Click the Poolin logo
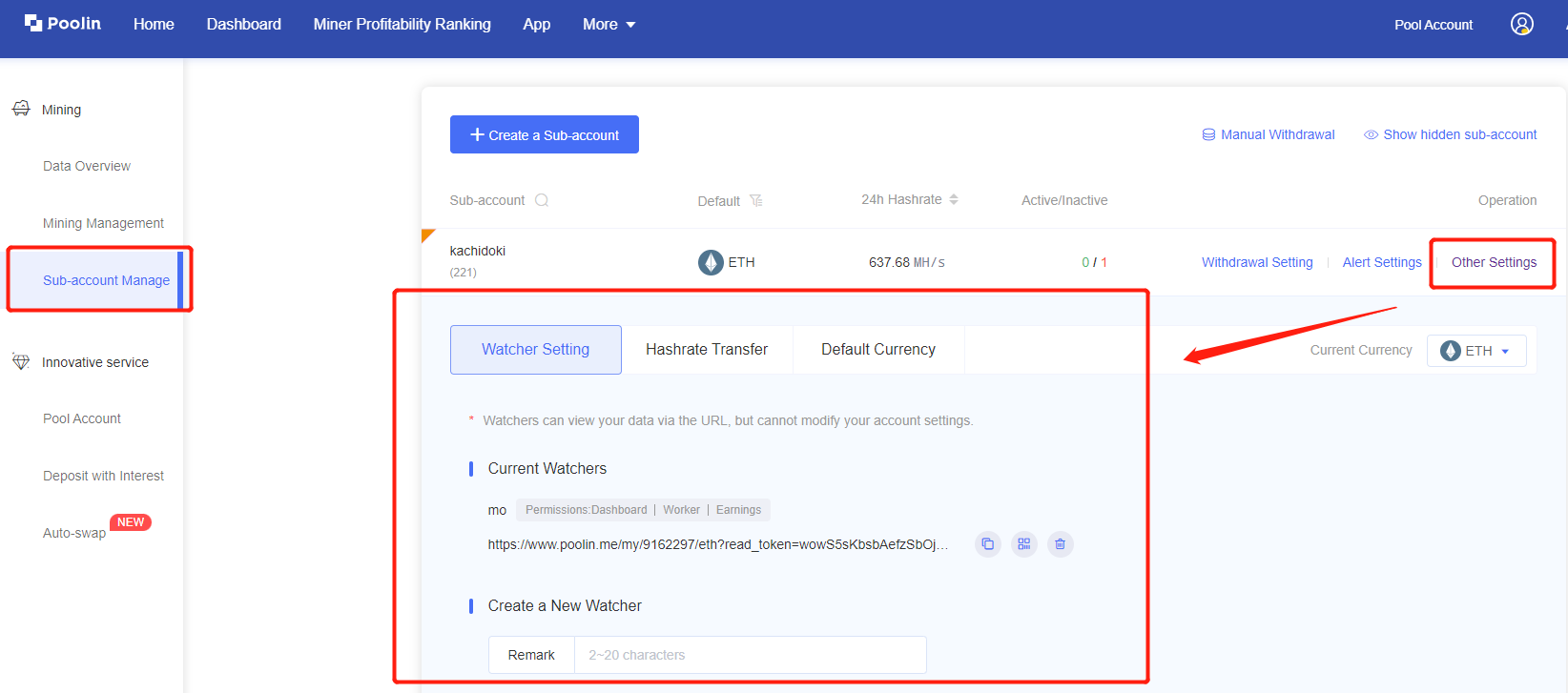Image resolution: width=1568 pixels, height=693 pixels. tap(63, 23)
